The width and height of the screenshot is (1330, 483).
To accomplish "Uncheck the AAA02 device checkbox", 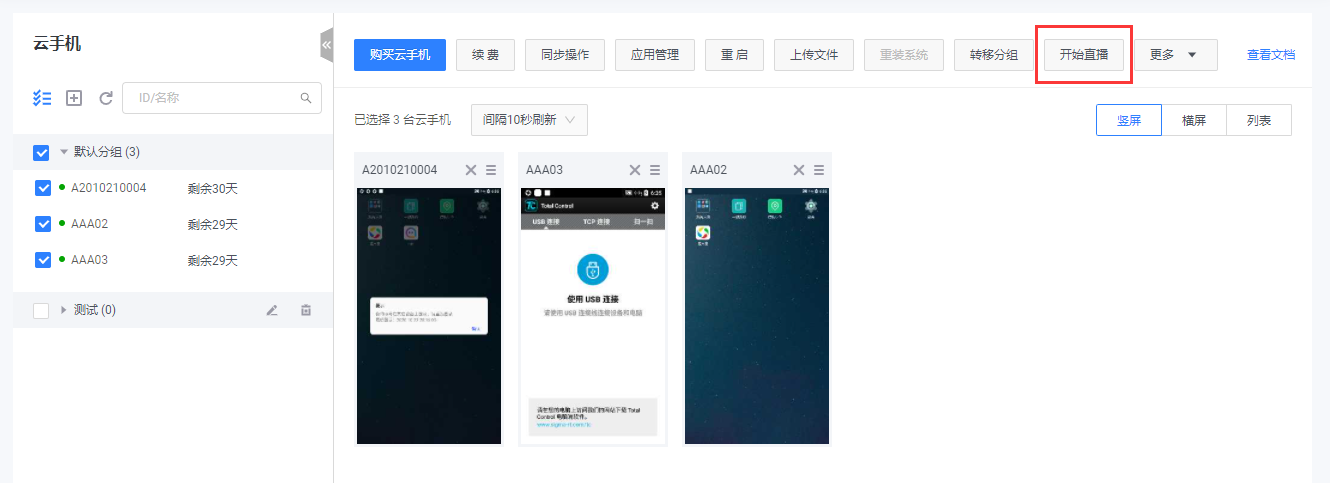I will (43, 224).
